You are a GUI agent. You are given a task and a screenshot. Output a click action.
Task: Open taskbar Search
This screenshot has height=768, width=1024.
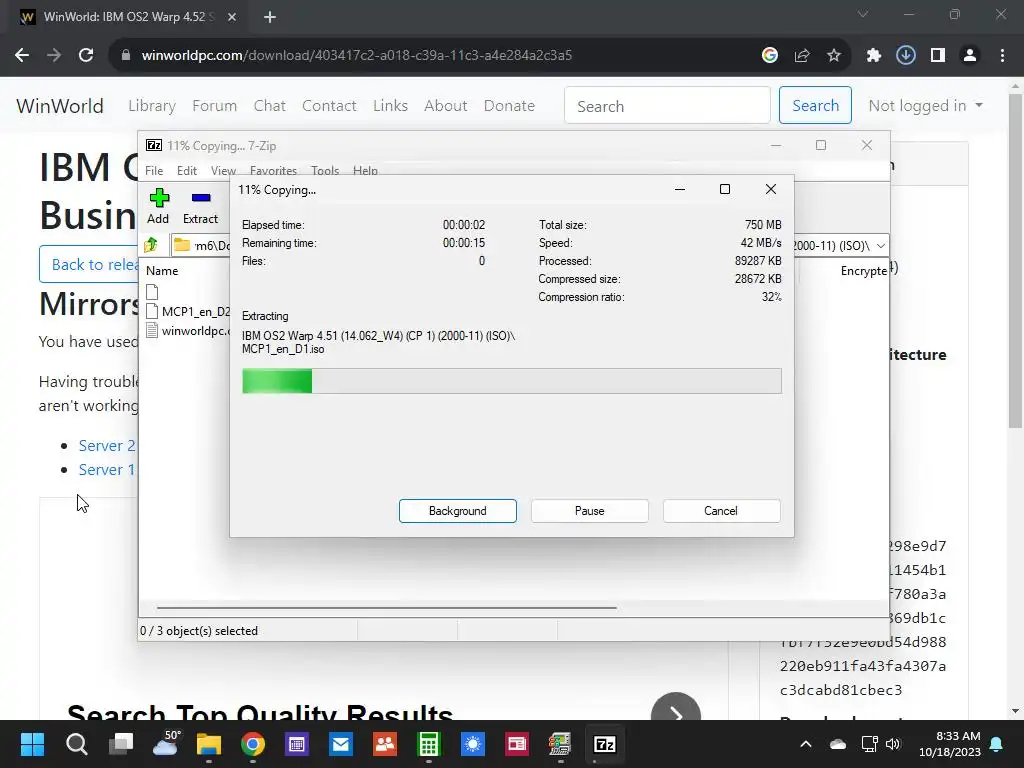tap(76, 744)
